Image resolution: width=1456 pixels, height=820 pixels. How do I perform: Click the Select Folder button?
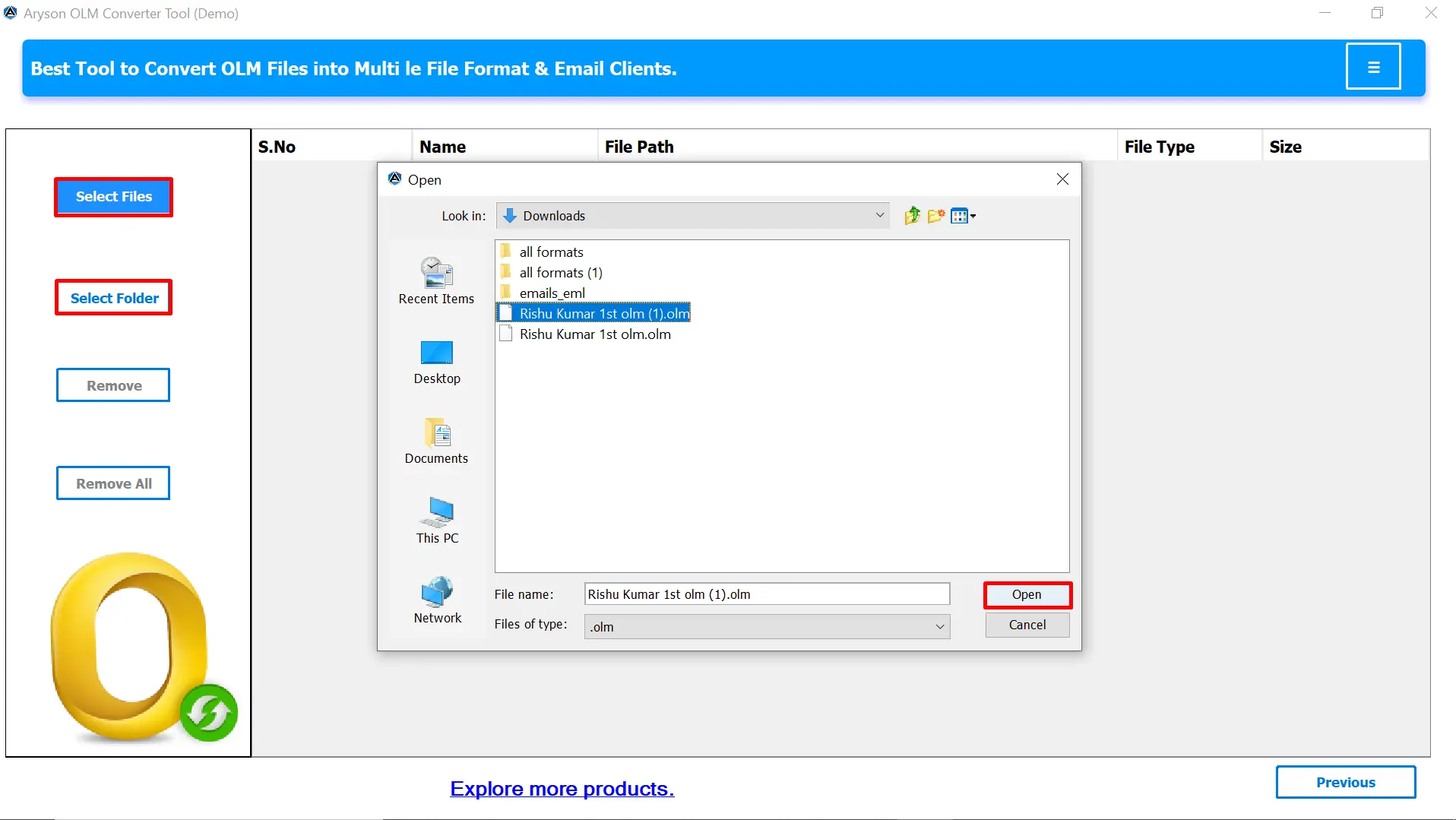tap(113, 298)
